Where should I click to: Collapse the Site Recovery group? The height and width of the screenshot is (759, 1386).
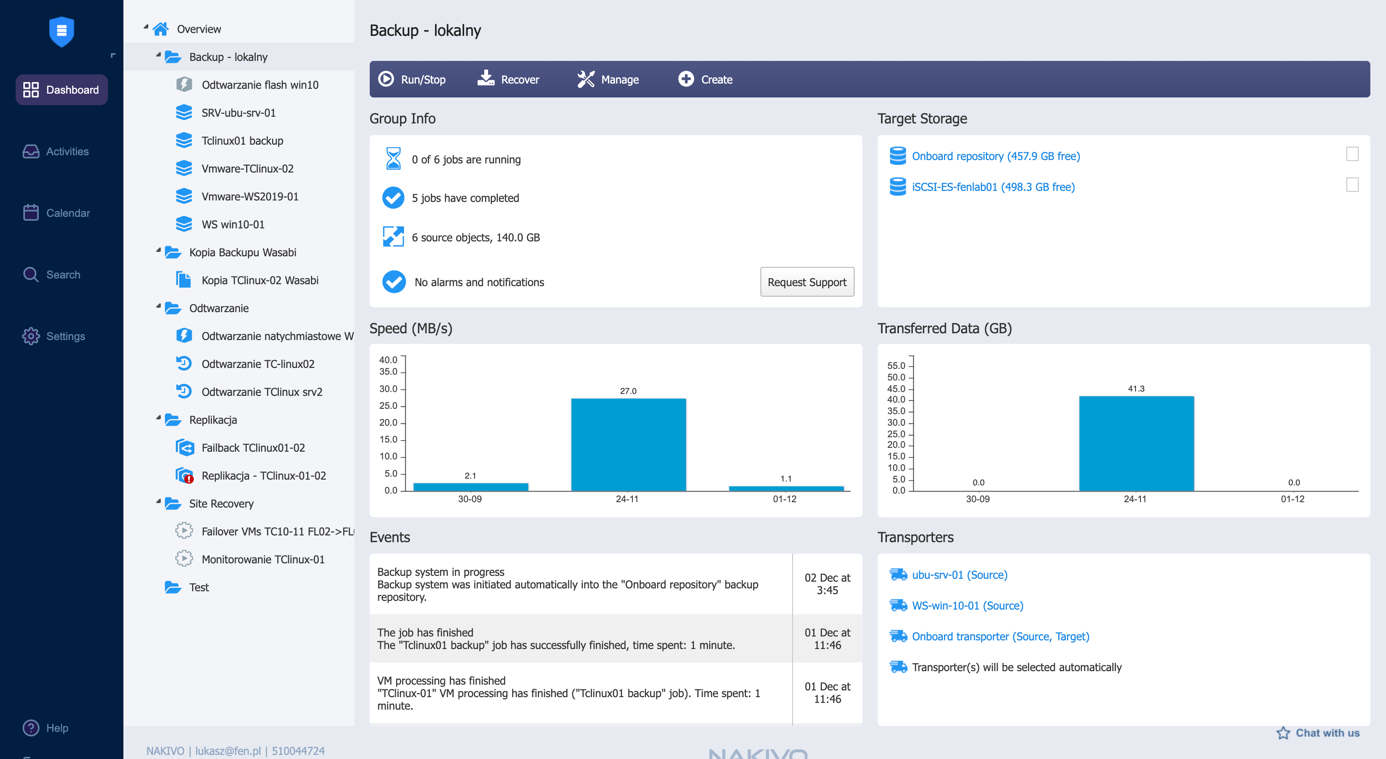(158, 503)
